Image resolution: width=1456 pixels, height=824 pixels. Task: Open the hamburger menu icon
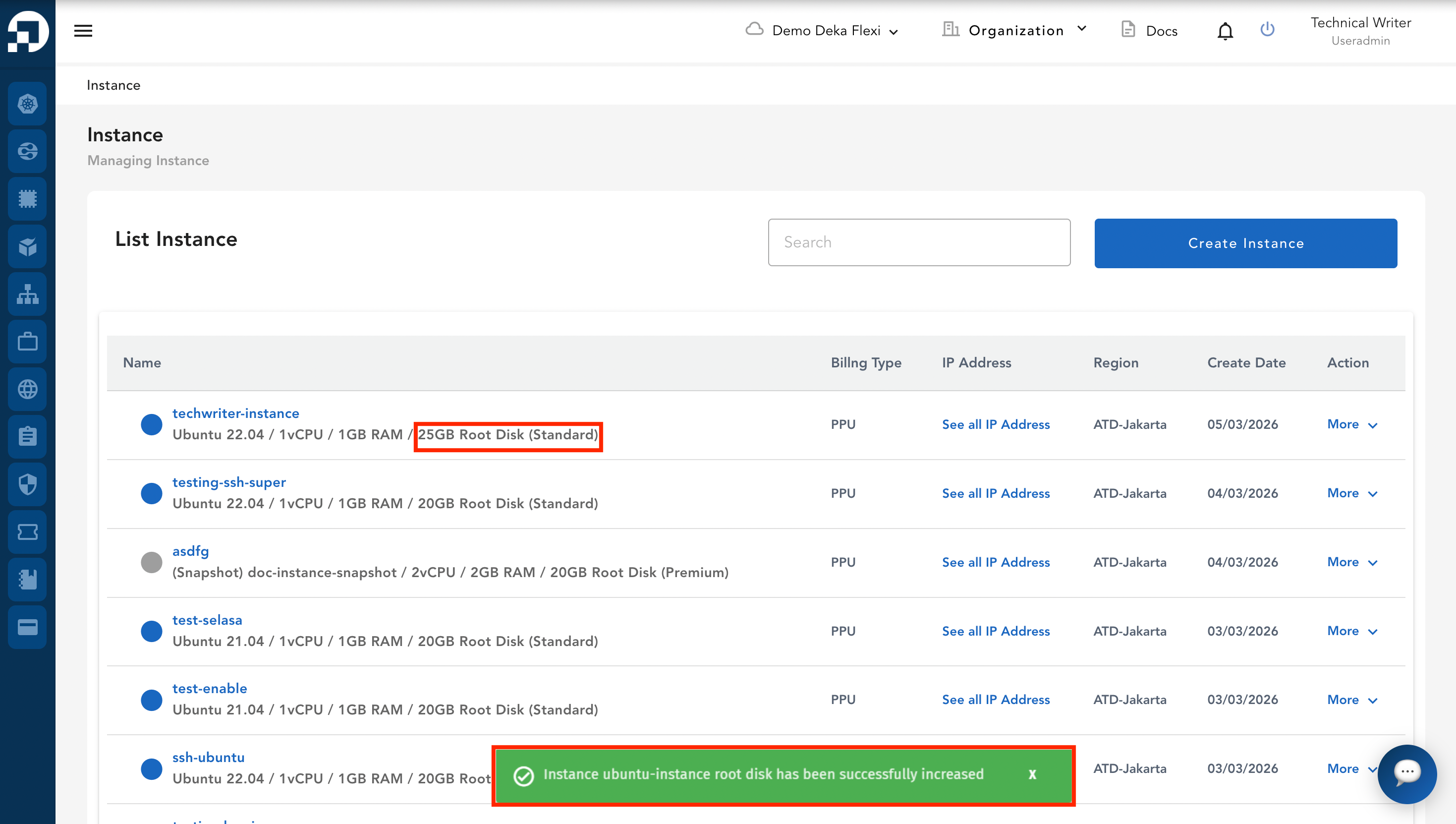pos(83,31)
